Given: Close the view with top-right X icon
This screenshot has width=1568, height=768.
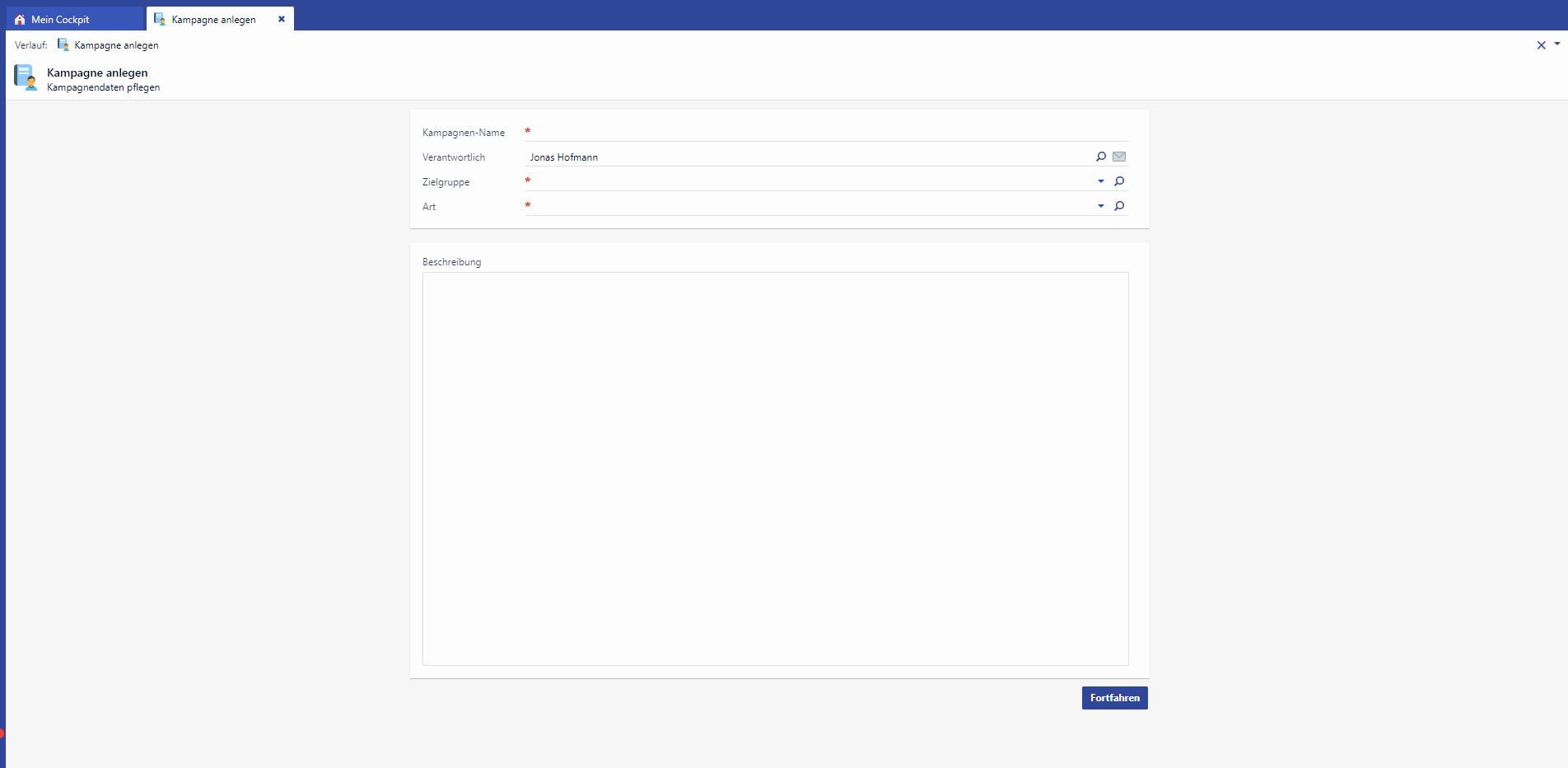Looking at the screenshot, I should point(1541,45).
